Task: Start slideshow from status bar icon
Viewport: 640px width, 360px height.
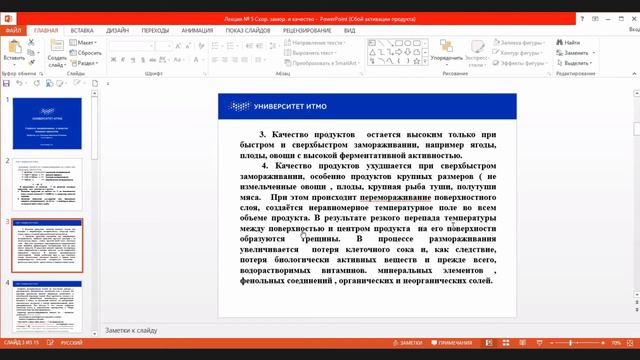Action: coord(539,343)
